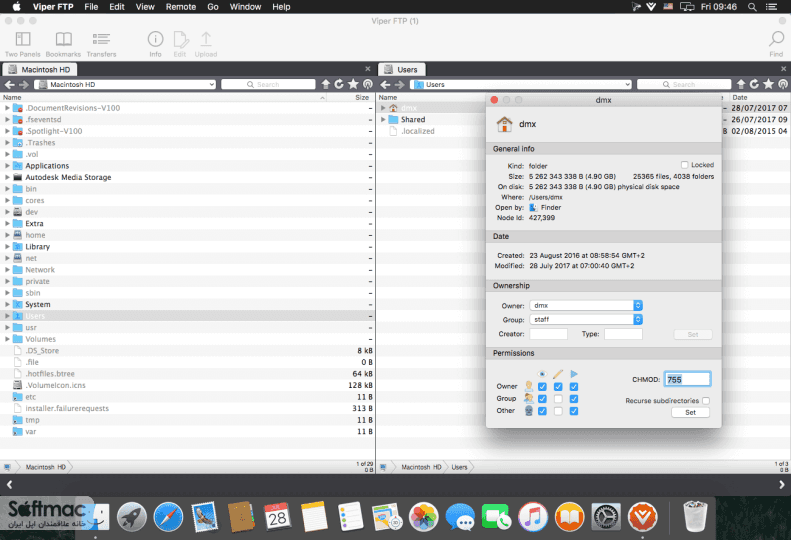The height and width of the screenshot is (540, 791).
Task: Open the Go menu
Action: point(213,7)
